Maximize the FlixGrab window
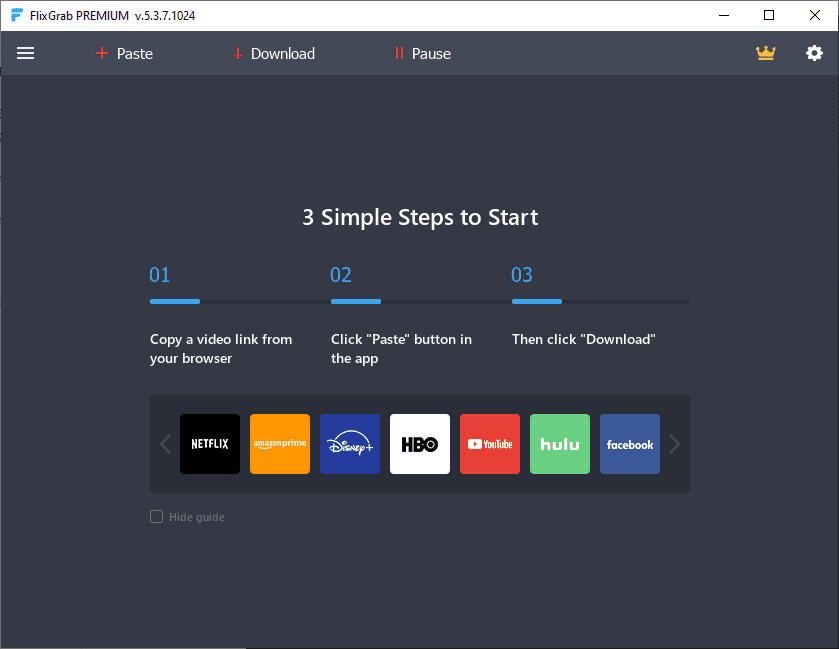The image size is (839, 649). coord(769,16)
